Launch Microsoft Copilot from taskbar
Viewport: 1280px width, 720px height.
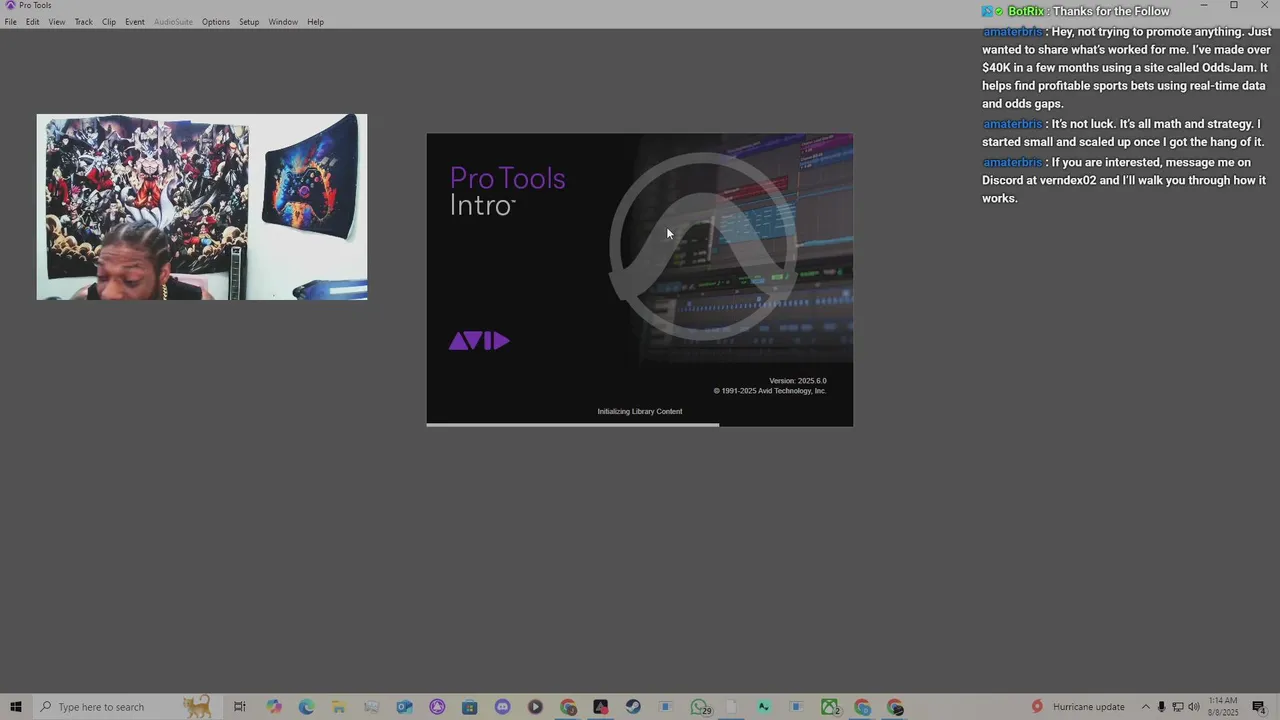[274, 707]
